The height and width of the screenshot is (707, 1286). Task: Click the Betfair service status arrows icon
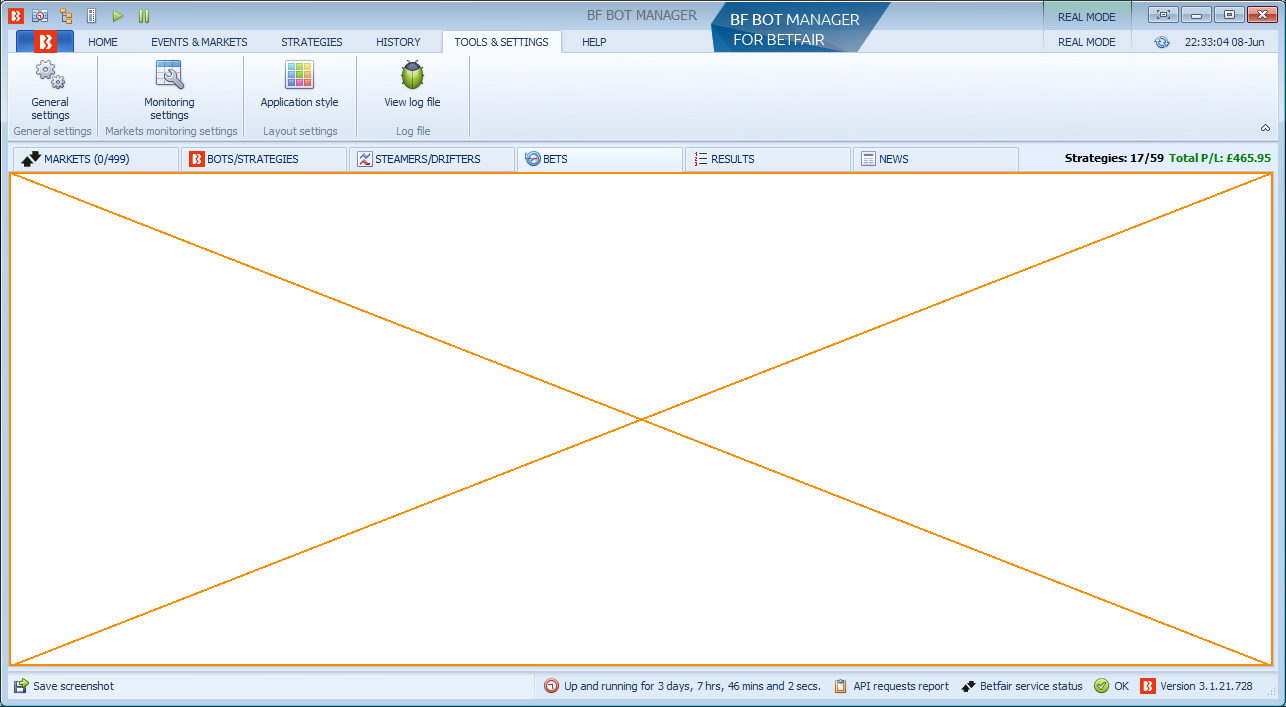tap(968, 686)
